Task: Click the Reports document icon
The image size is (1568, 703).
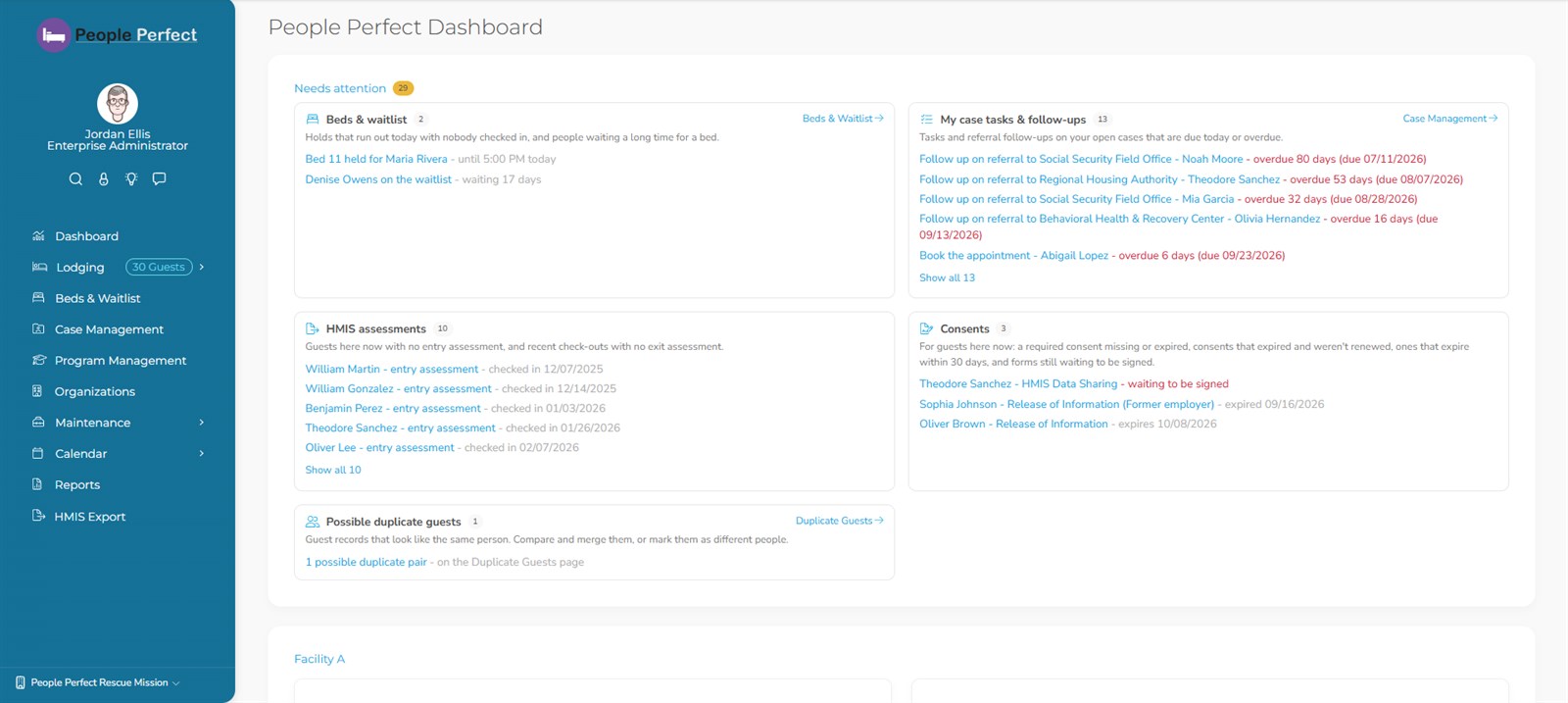Action: coord(38,484)
